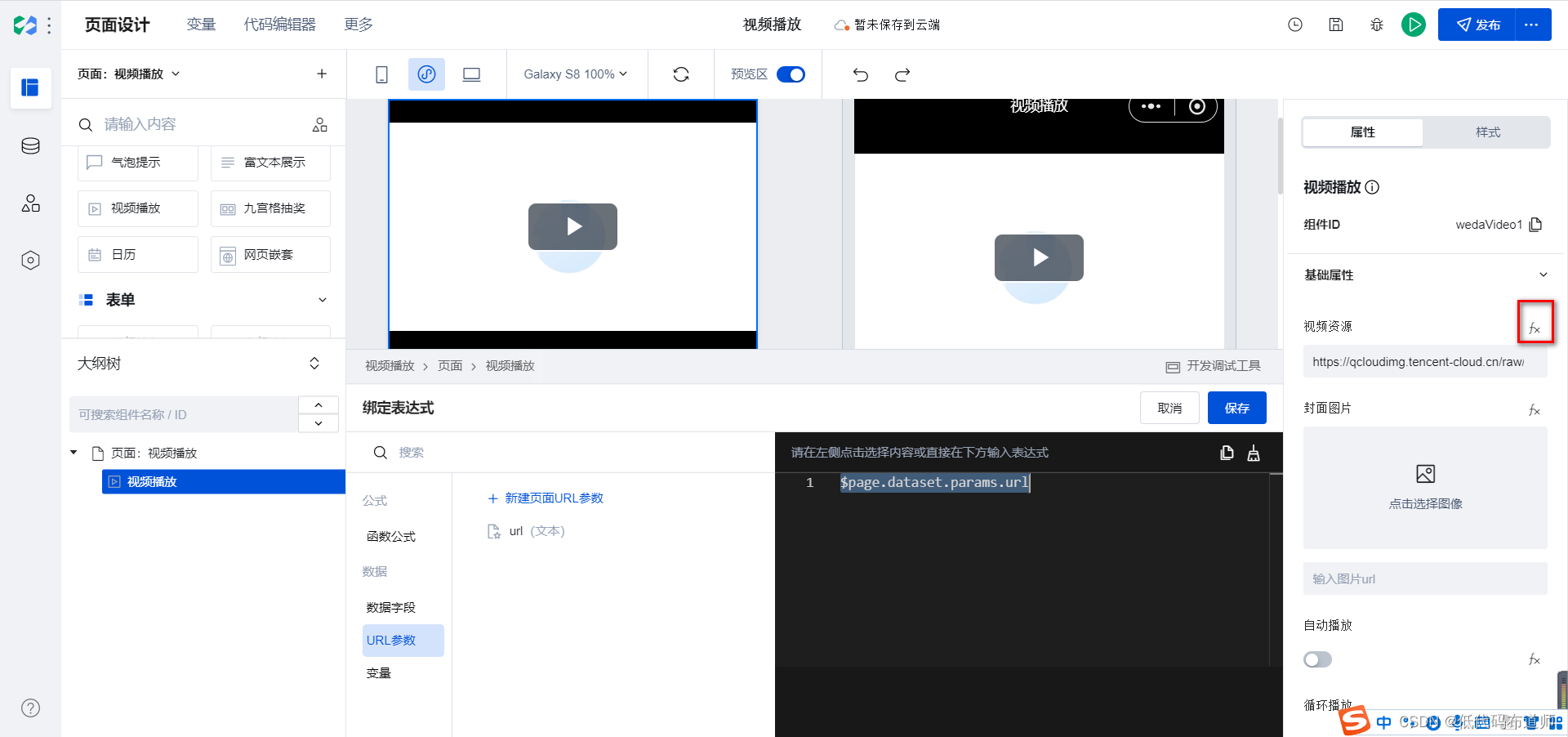Play the video in the preview pane
The height and width of the screenshot is (737, 1568).
pos(1039,257)
